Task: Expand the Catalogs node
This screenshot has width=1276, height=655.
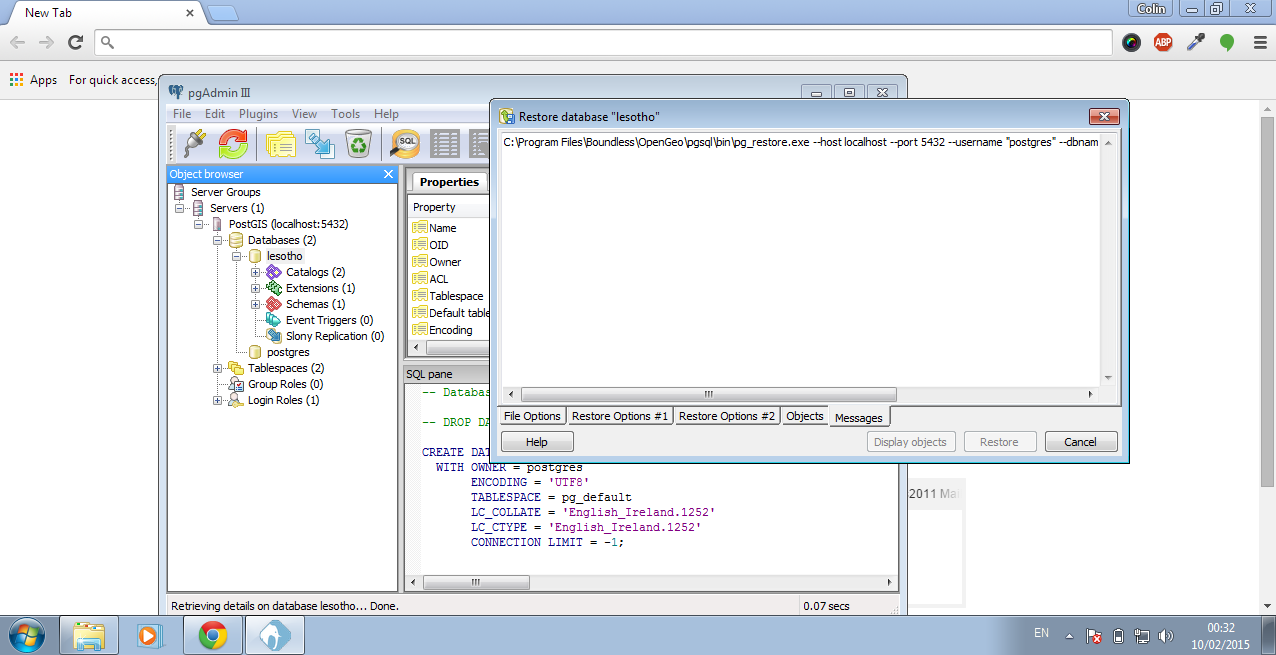Action: click(x=256, y=272)
